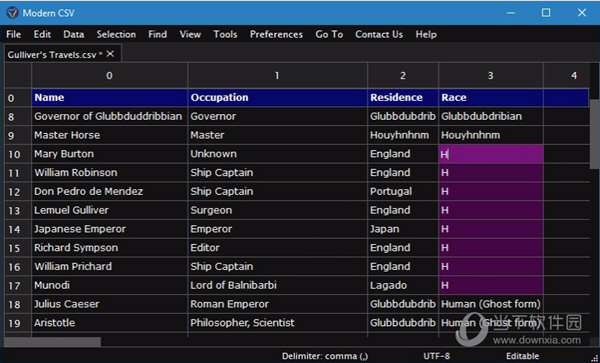The image size is (600, 363).
Task: Click the Human (Ghost form) cell for Julius Caeser
Action: 491,304
